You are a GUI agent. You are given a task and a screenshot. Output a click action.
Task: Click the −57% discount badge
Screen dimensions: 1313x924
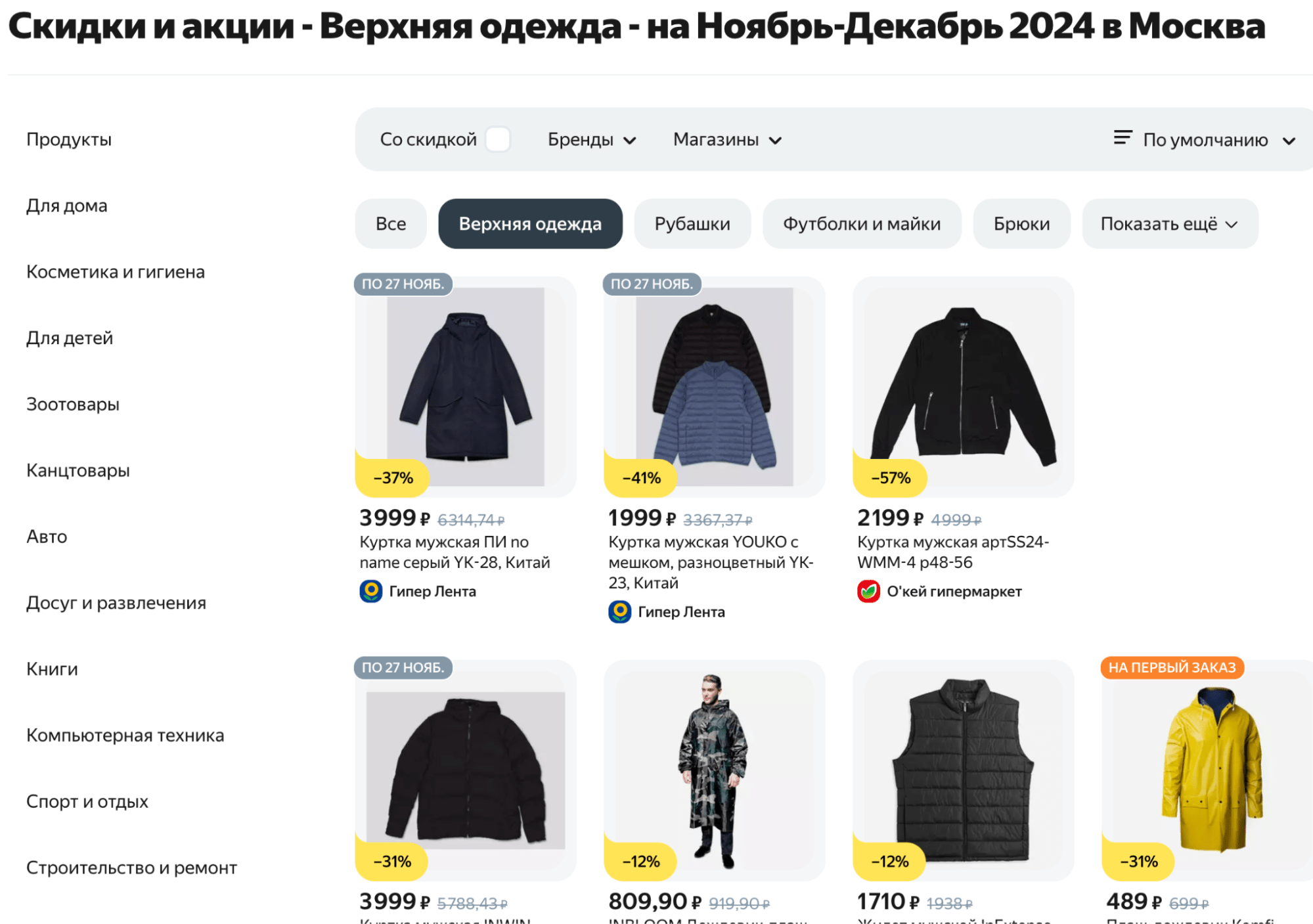tap(891, 478)
